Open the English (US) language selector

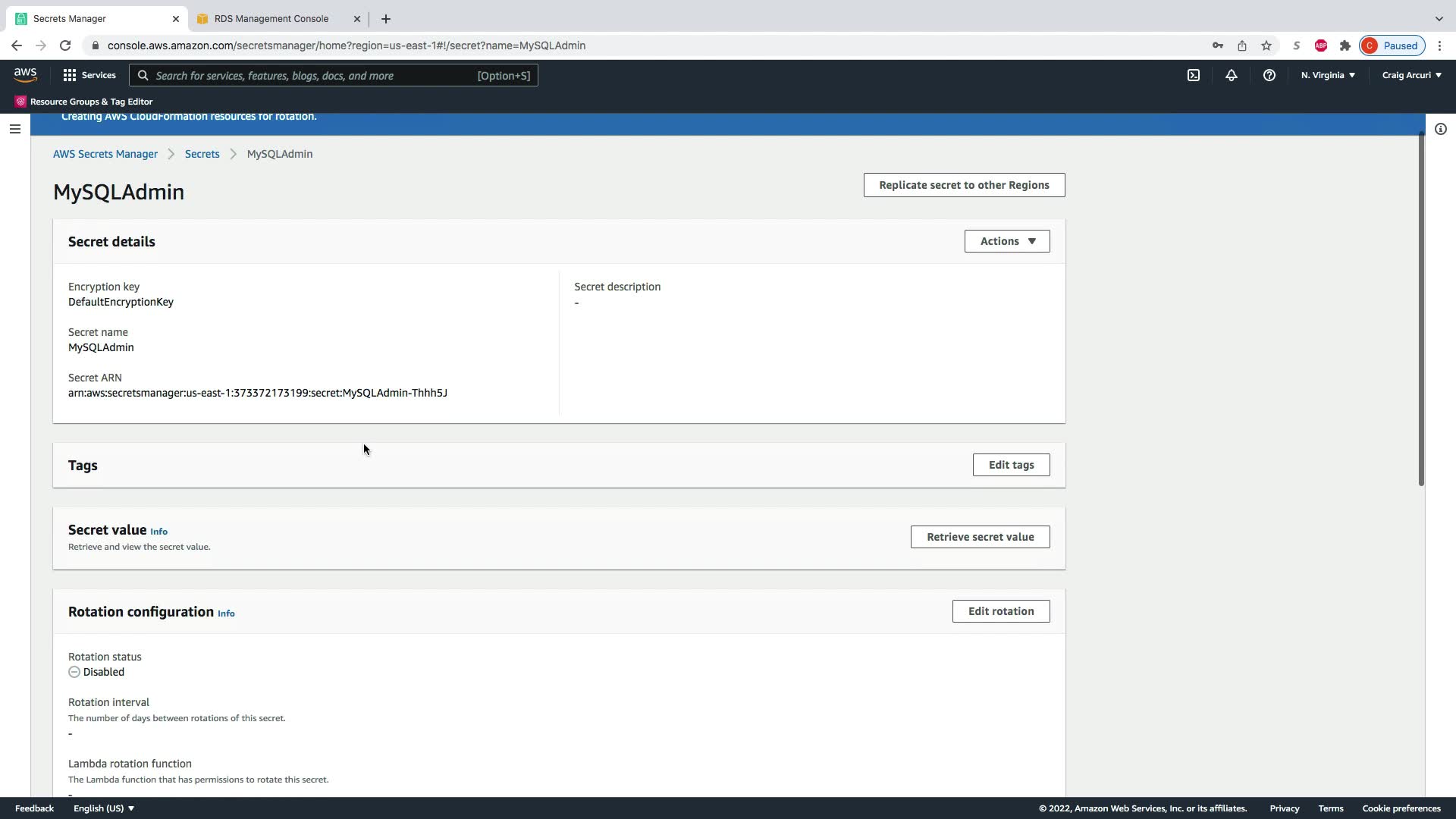click(103, 808)
